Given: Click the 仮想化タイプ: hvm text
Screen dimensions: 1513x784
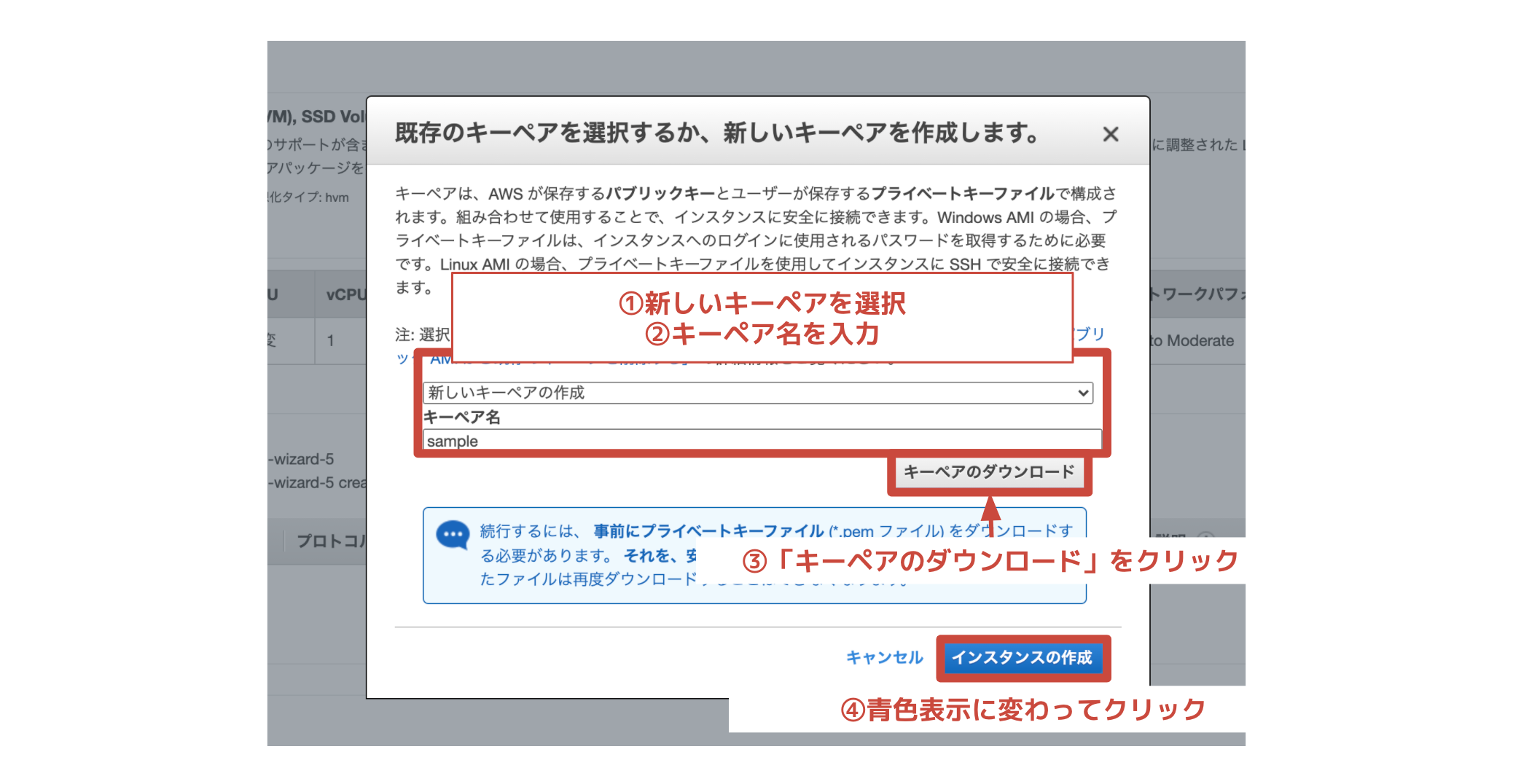Looking at the screenshot, I should pyautogui.click(x=309, y=197).
